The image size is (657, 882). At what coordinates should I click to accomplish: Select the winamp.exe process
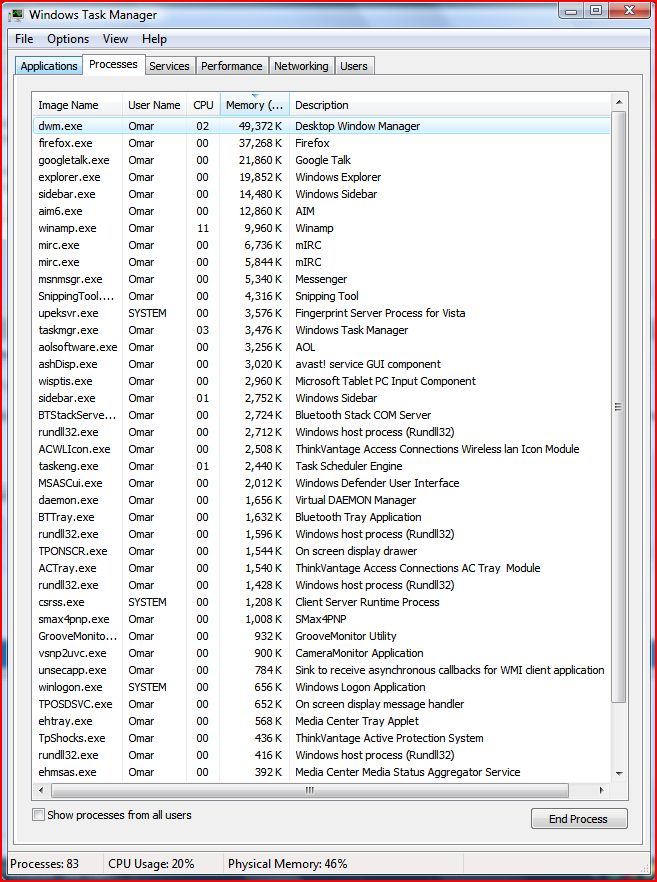(321, 228)
